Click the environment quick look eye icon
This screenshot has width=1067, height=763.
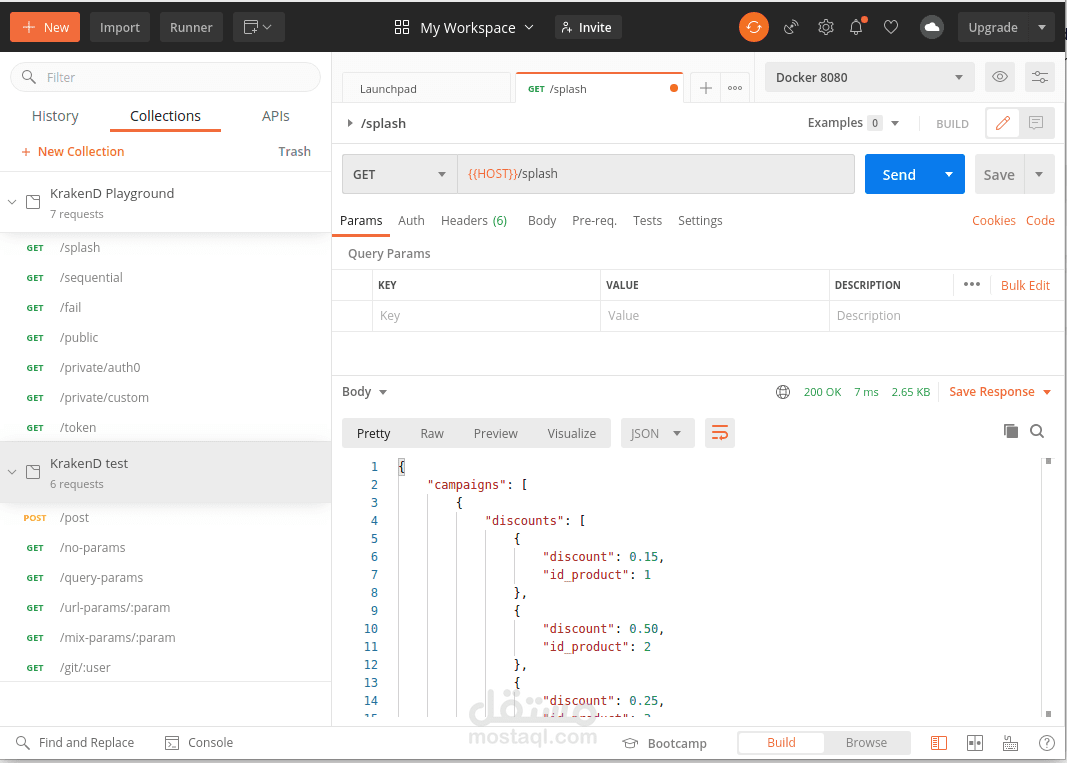click(1000, 77)
